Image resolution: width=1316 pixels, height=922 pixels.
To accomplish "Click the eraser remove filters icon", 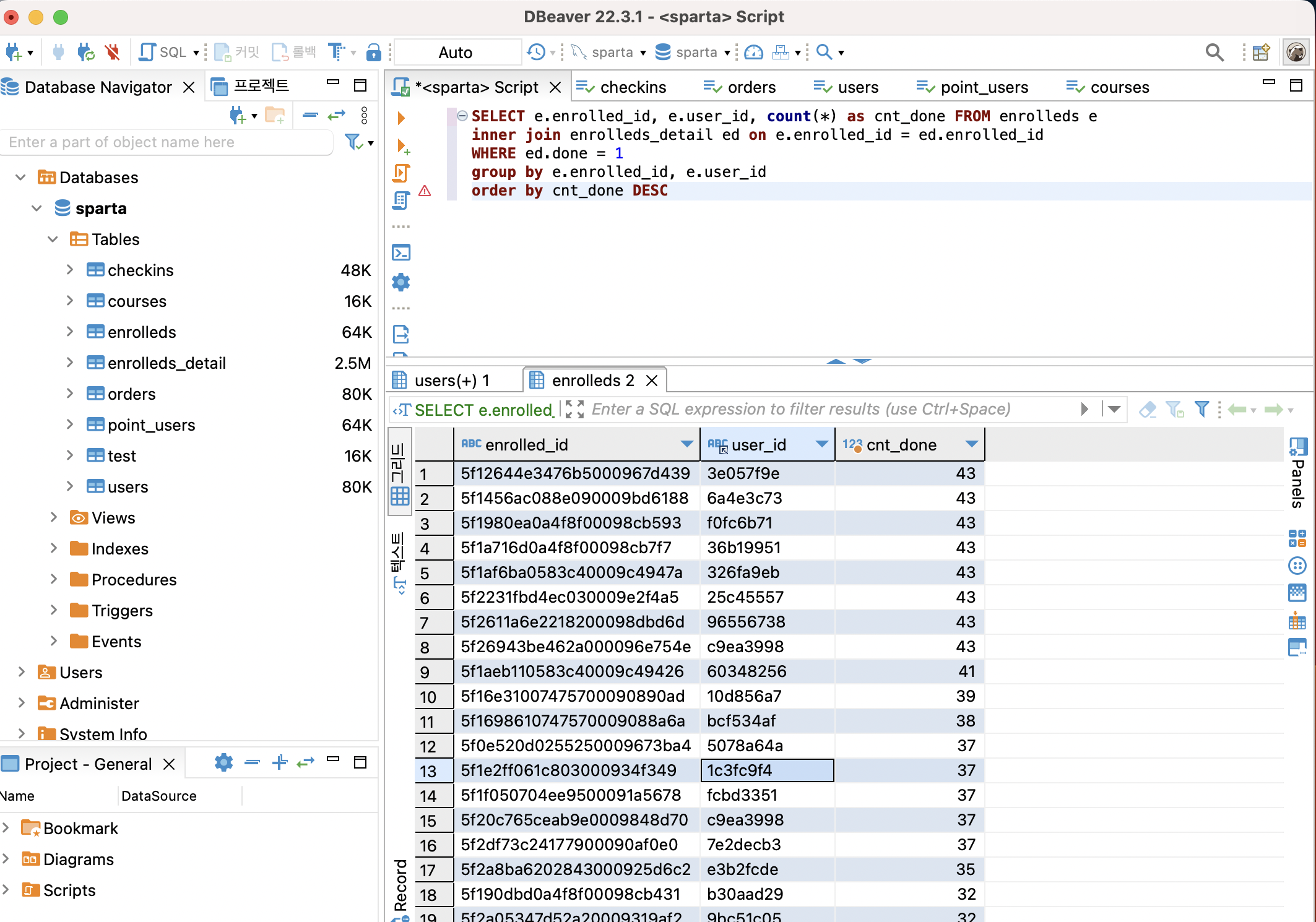I will point(1148,409).
